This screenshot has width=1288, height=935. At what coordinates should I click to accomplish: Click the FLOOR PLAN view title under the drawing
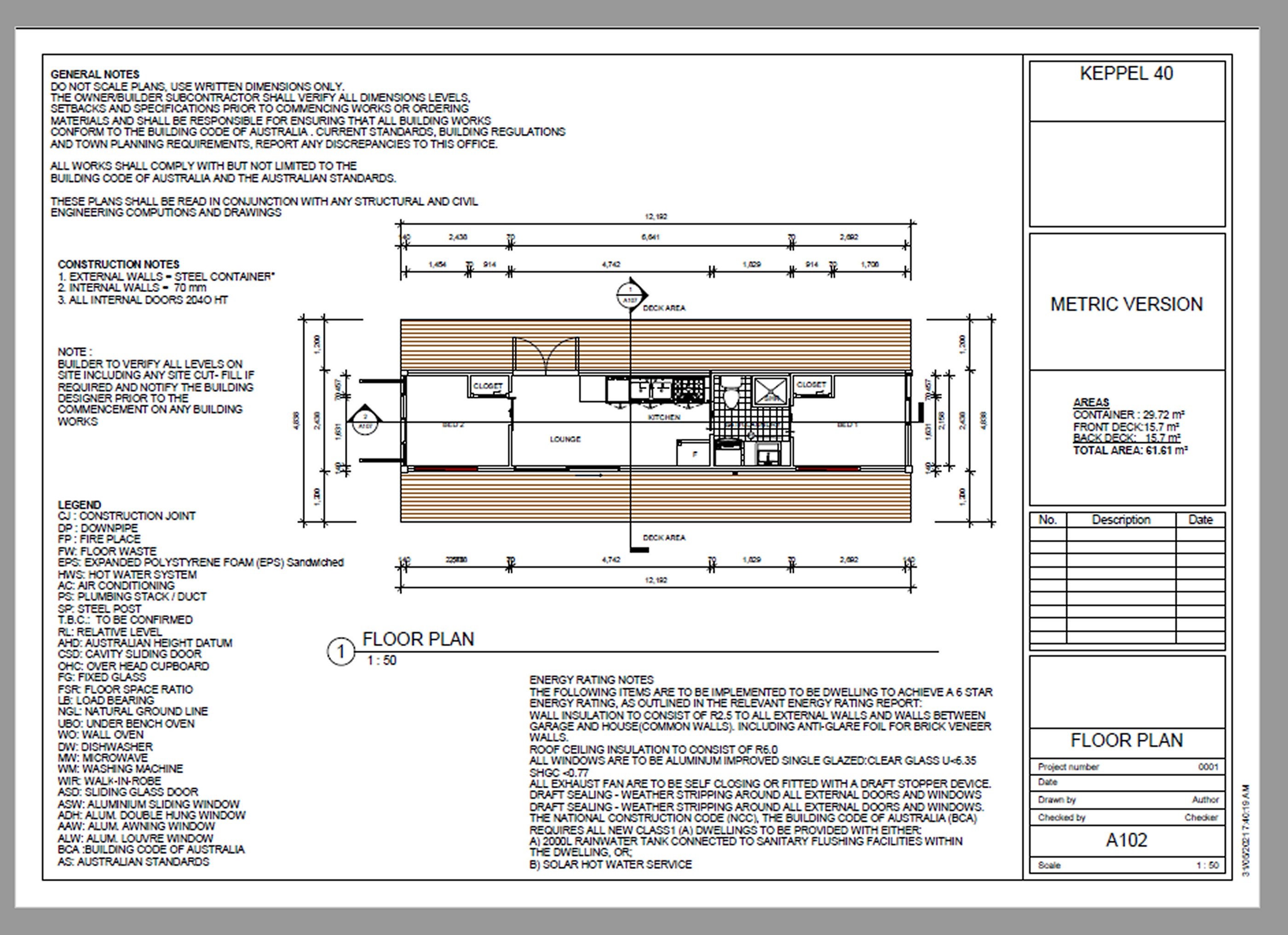(x=418, y=639)
